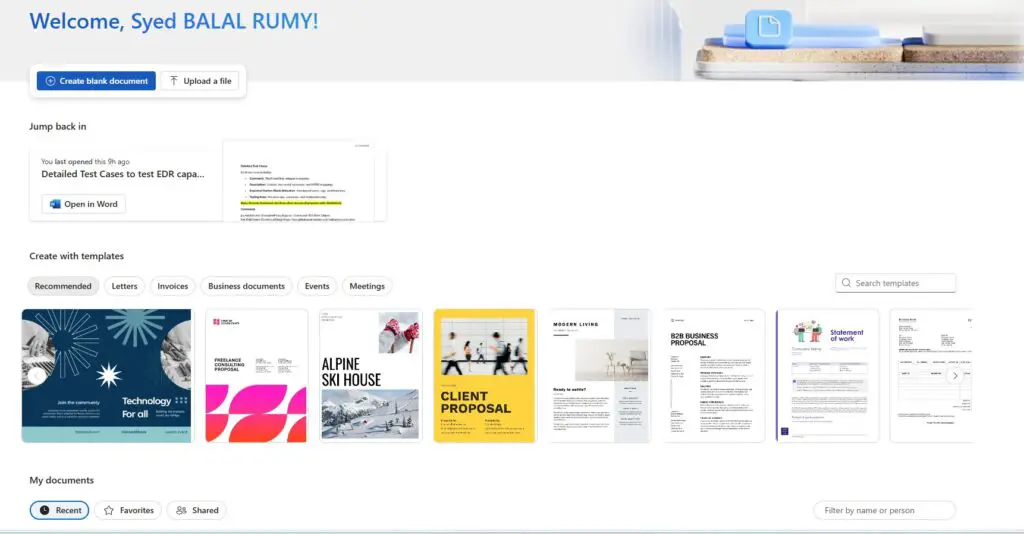This screenshot has height=534, width=1024.
Task: Click the Create blank document button
Action: [96, 81]
